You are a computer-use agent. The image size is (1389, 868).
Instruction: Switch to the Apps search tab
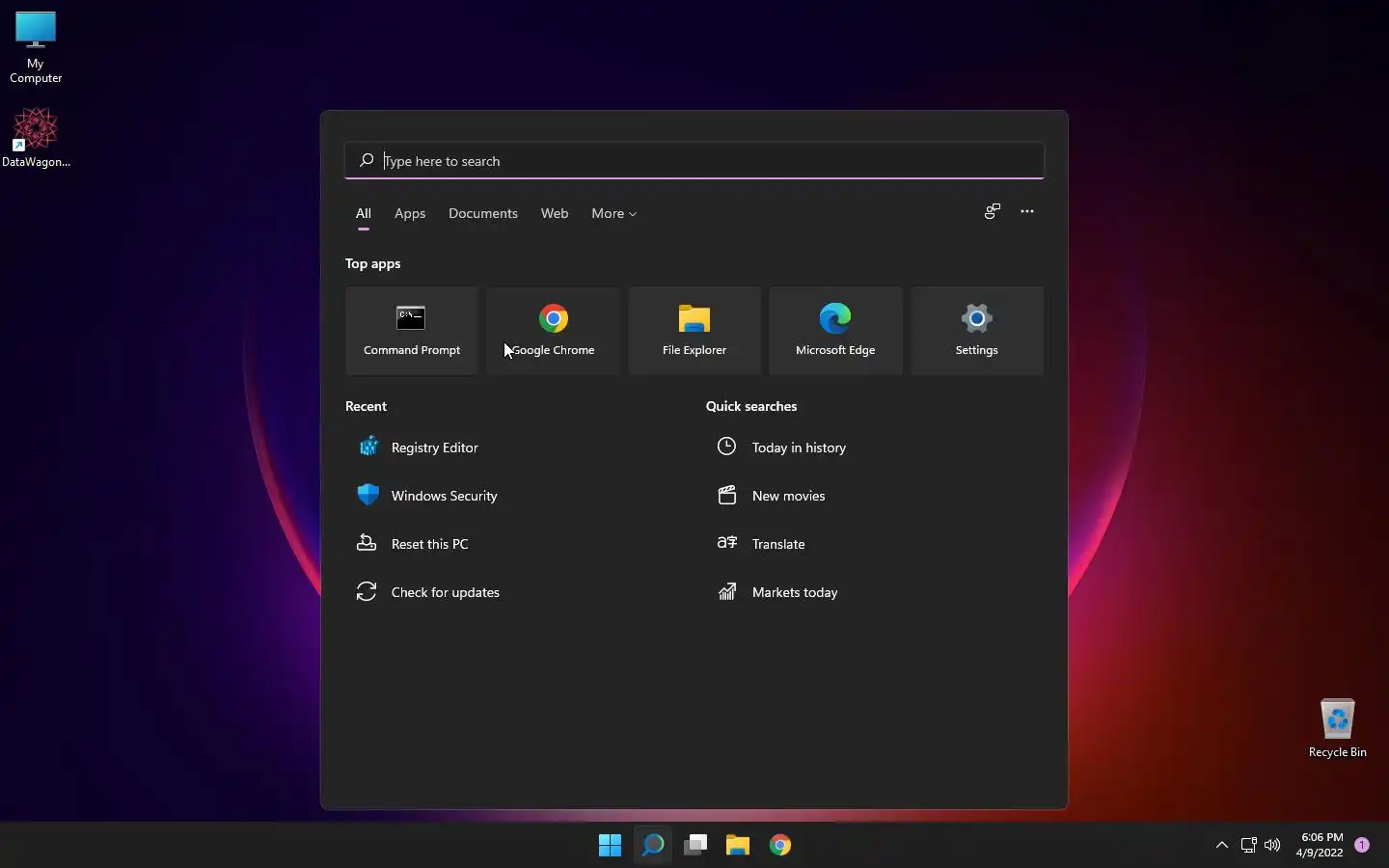pos(410,213)
